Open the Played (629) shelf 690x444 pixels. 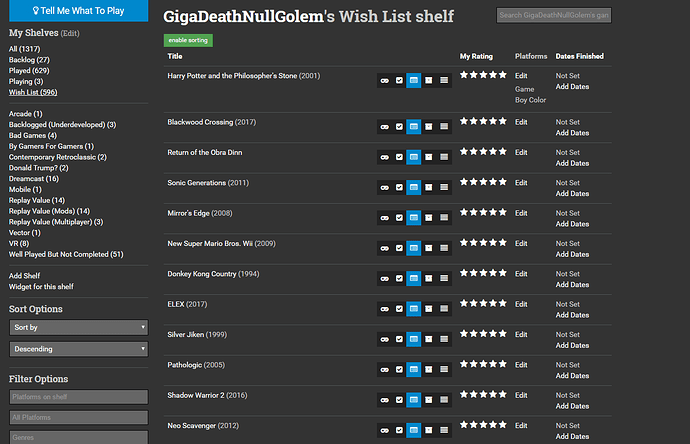[x=29, y=70]
